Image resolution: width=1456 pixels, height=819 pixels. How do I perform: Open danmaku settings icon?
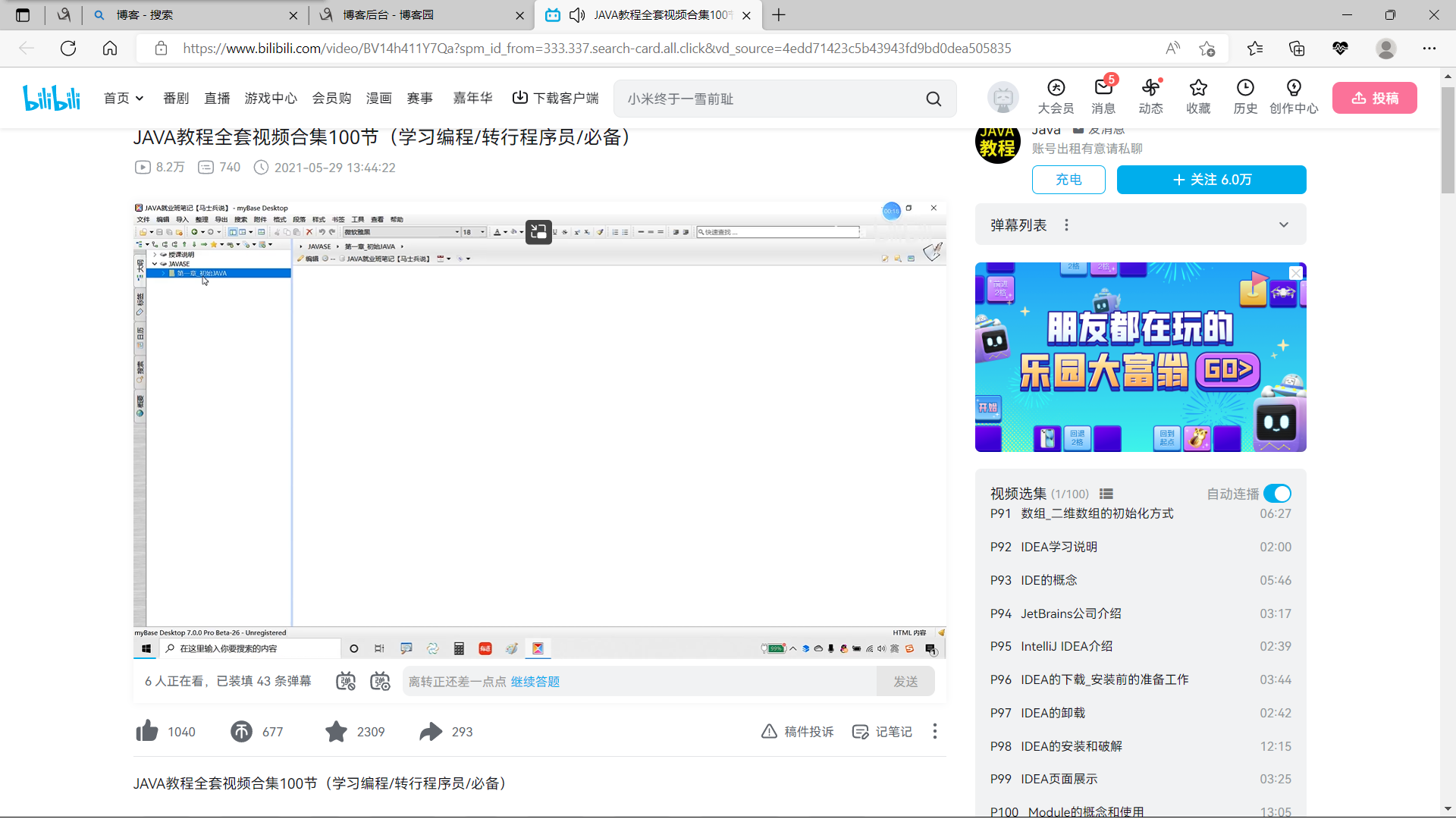380,681
